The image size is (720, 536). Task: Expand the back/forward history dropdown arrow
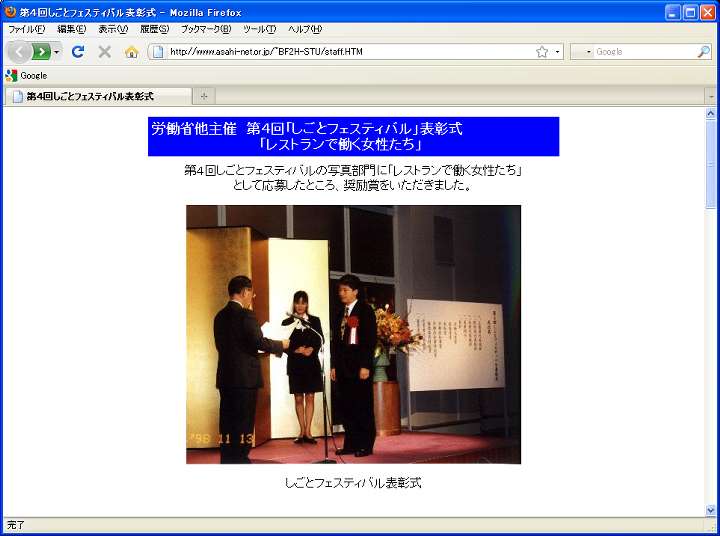pyautogui.click(x=57, y=51)
